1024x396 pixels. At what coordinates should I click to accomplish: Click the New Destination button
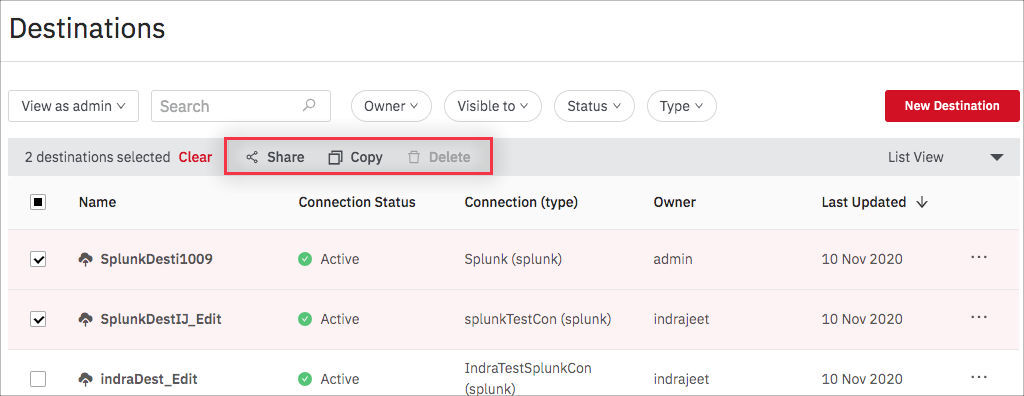pos(952,106)
